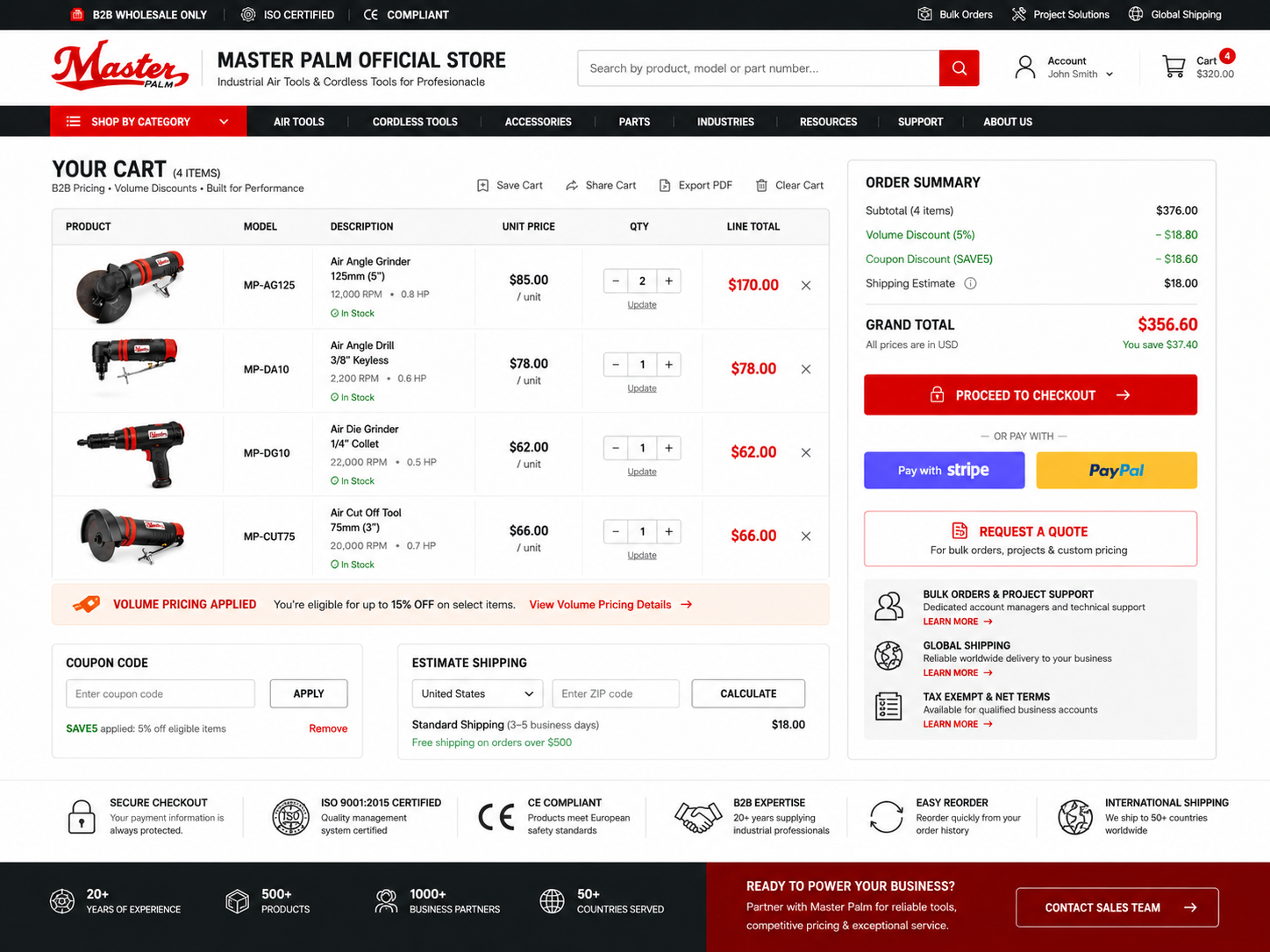Open the United States country selector

click(477, 693)
